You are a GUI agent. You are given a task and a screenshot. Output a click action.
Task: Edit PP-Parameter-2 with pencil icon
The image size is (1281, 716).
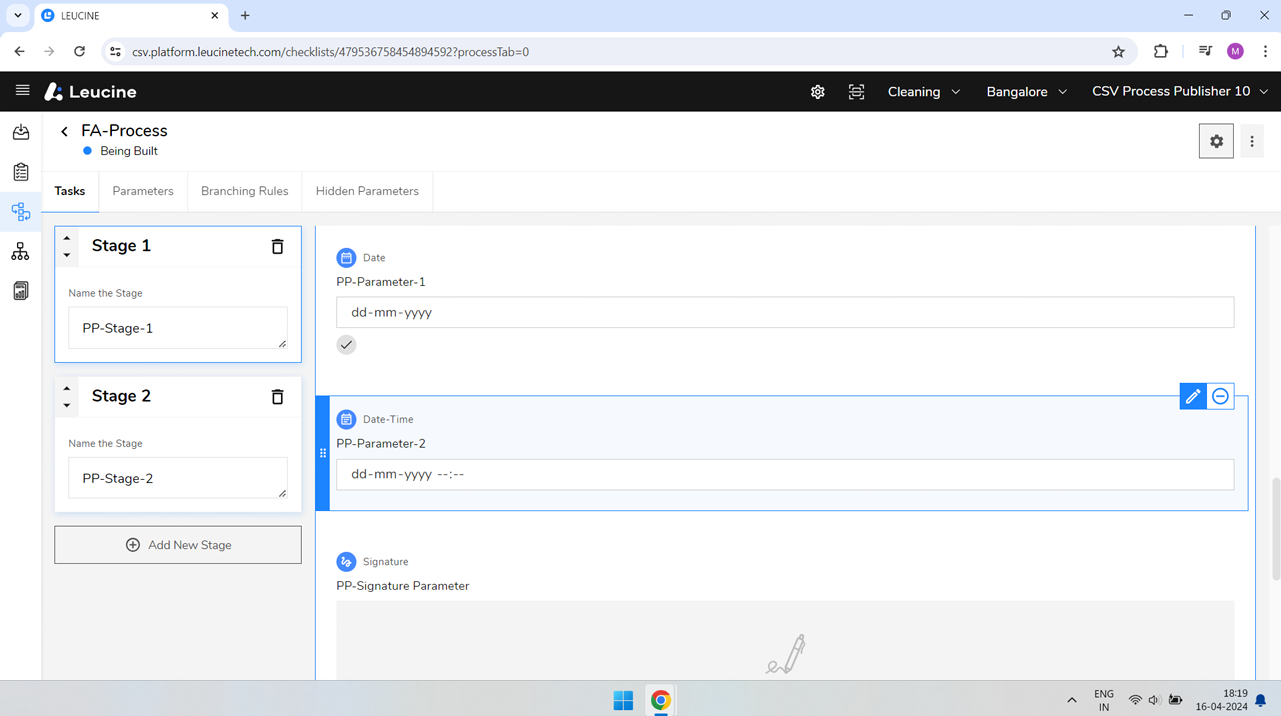tap(1193, 396)
